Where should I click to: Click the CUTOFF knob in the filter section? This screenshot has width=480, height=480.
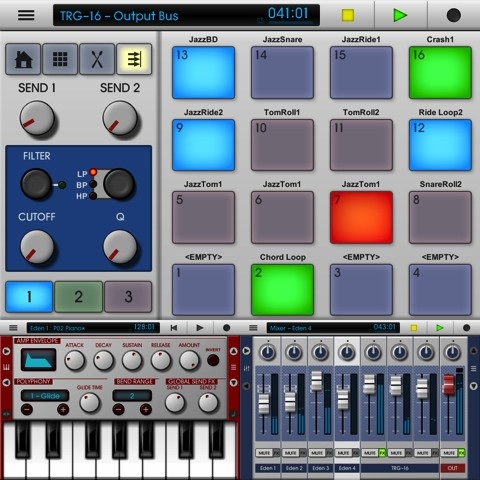tap(37, 247)
